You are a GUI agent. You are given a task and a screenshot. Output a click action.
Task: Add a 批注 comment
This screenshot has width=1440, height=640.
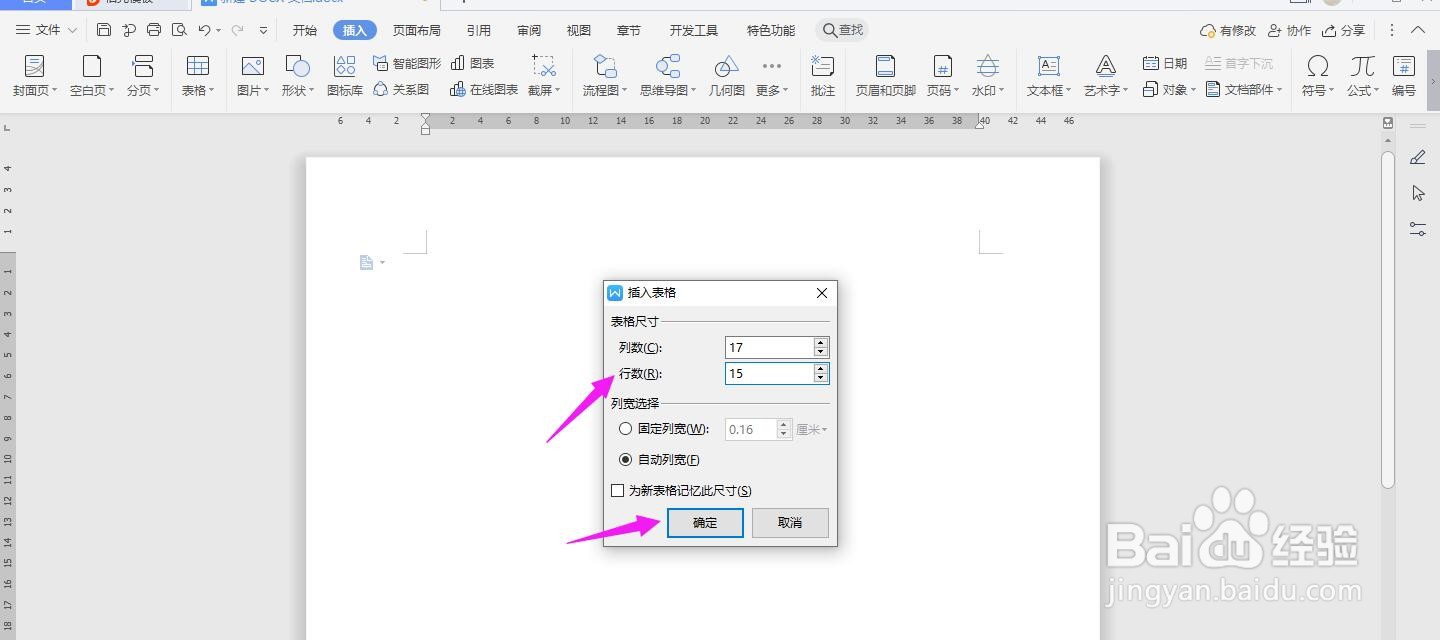pyautogui.click(x=823, y=77)
